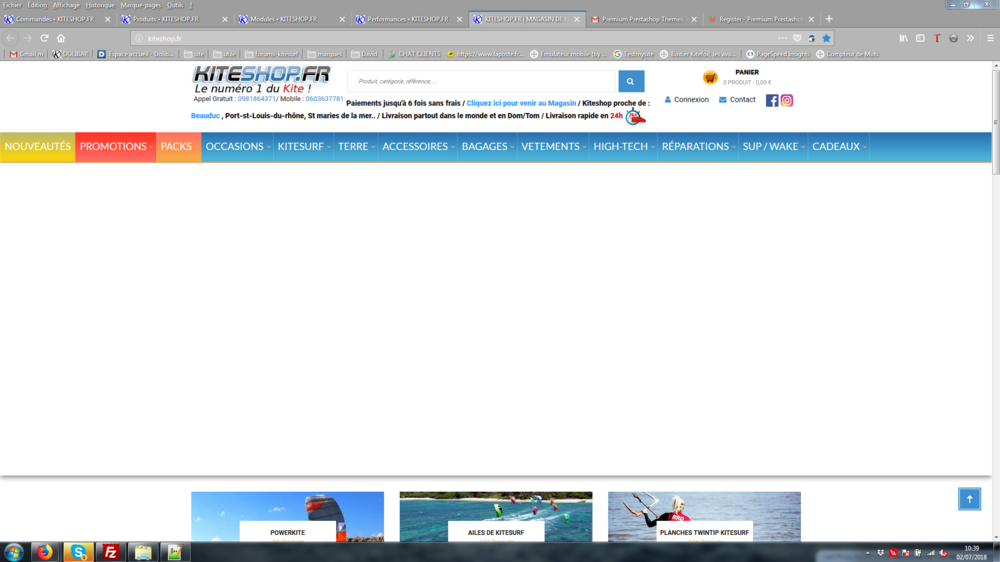Go to the browser home icon
Viewport: 1000px width, 562px height.
(x=61, y=38)
